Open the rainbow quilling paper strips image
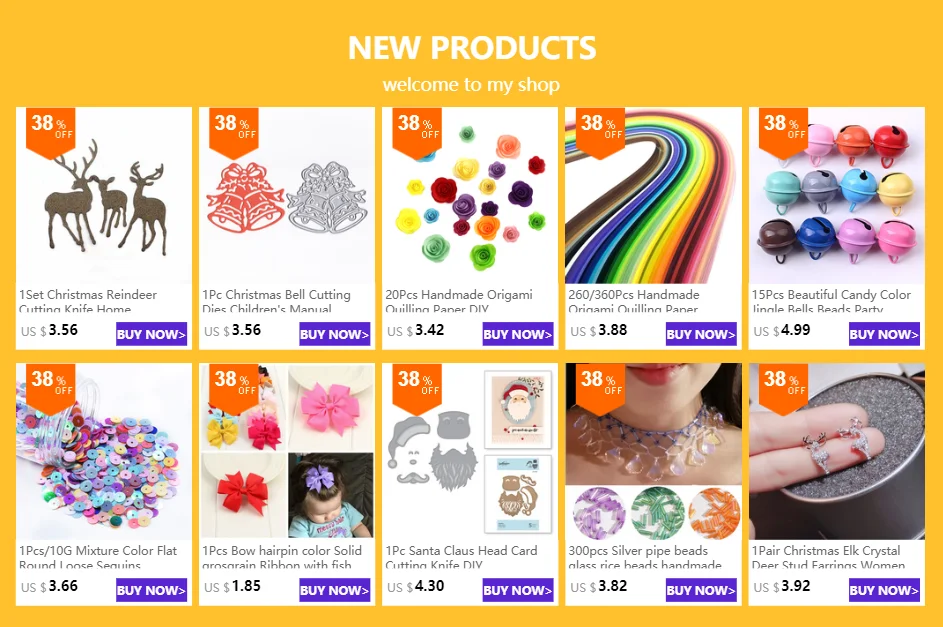943x627 pixels. (653, 195)
